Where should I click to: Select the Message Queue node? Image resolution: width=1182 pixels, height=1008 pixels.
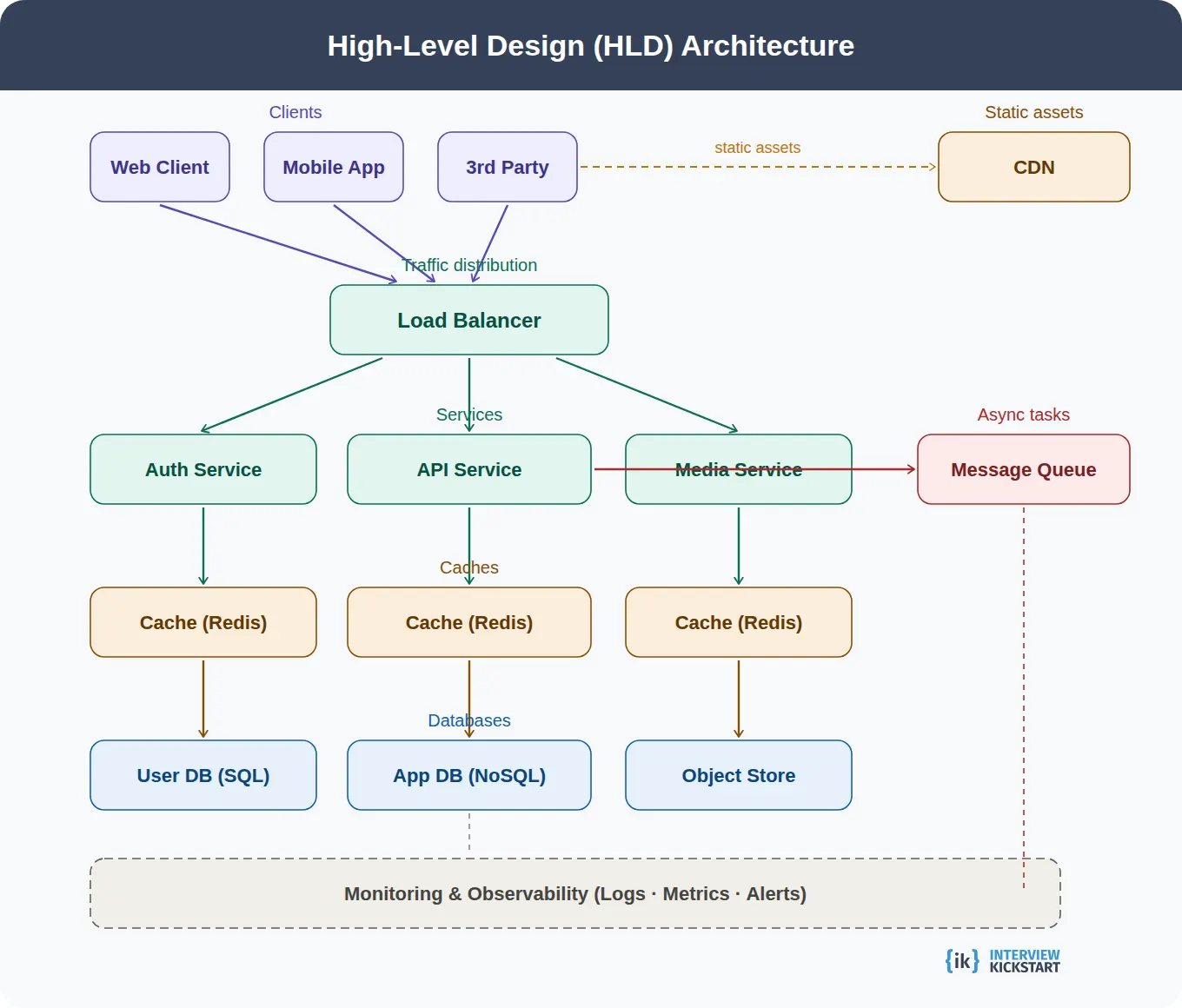point(1023,469)
